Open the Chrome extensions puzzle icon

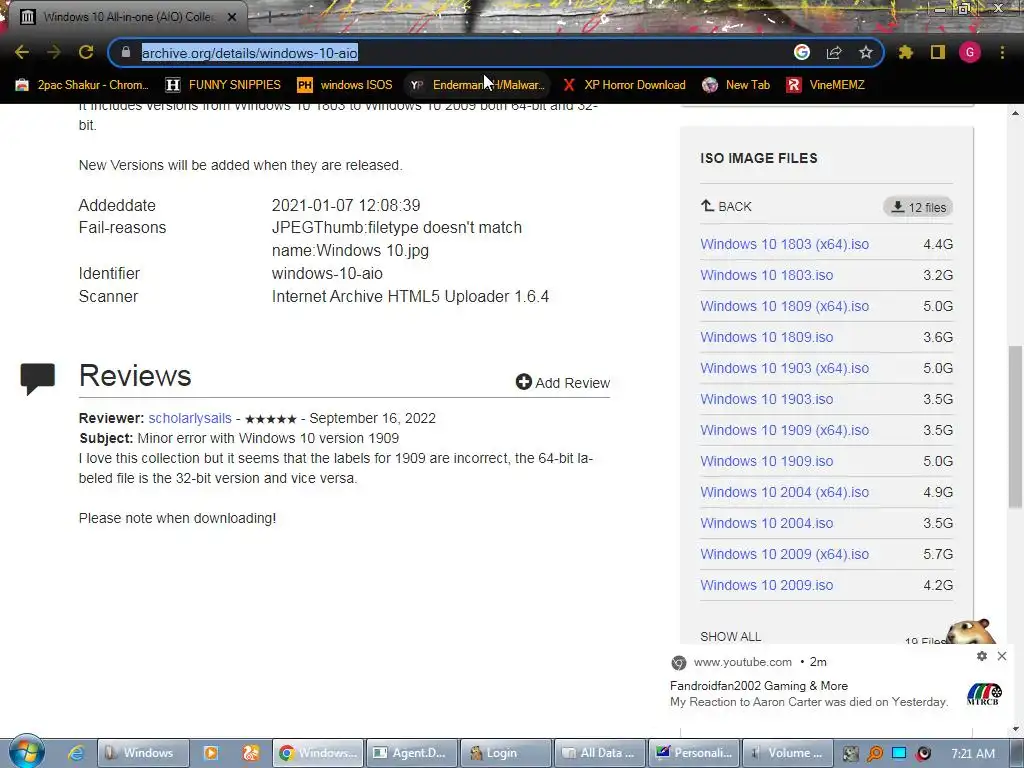pyautogui.click(x=906, y=52)
